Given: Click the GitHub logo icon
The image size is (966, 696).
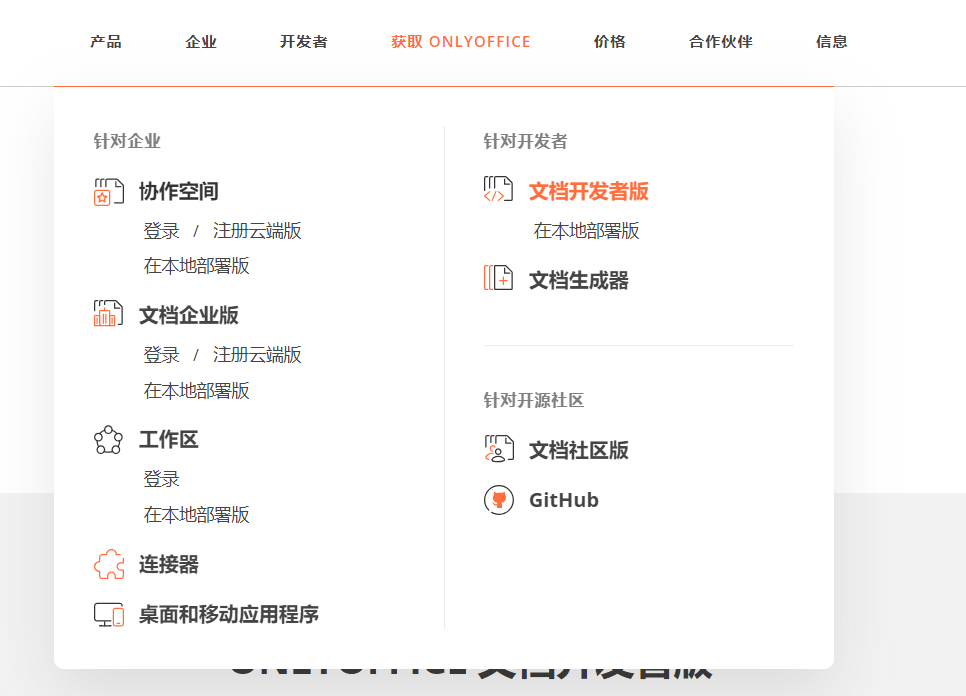Looking at the screenshot, I should (x=498, y=500).
